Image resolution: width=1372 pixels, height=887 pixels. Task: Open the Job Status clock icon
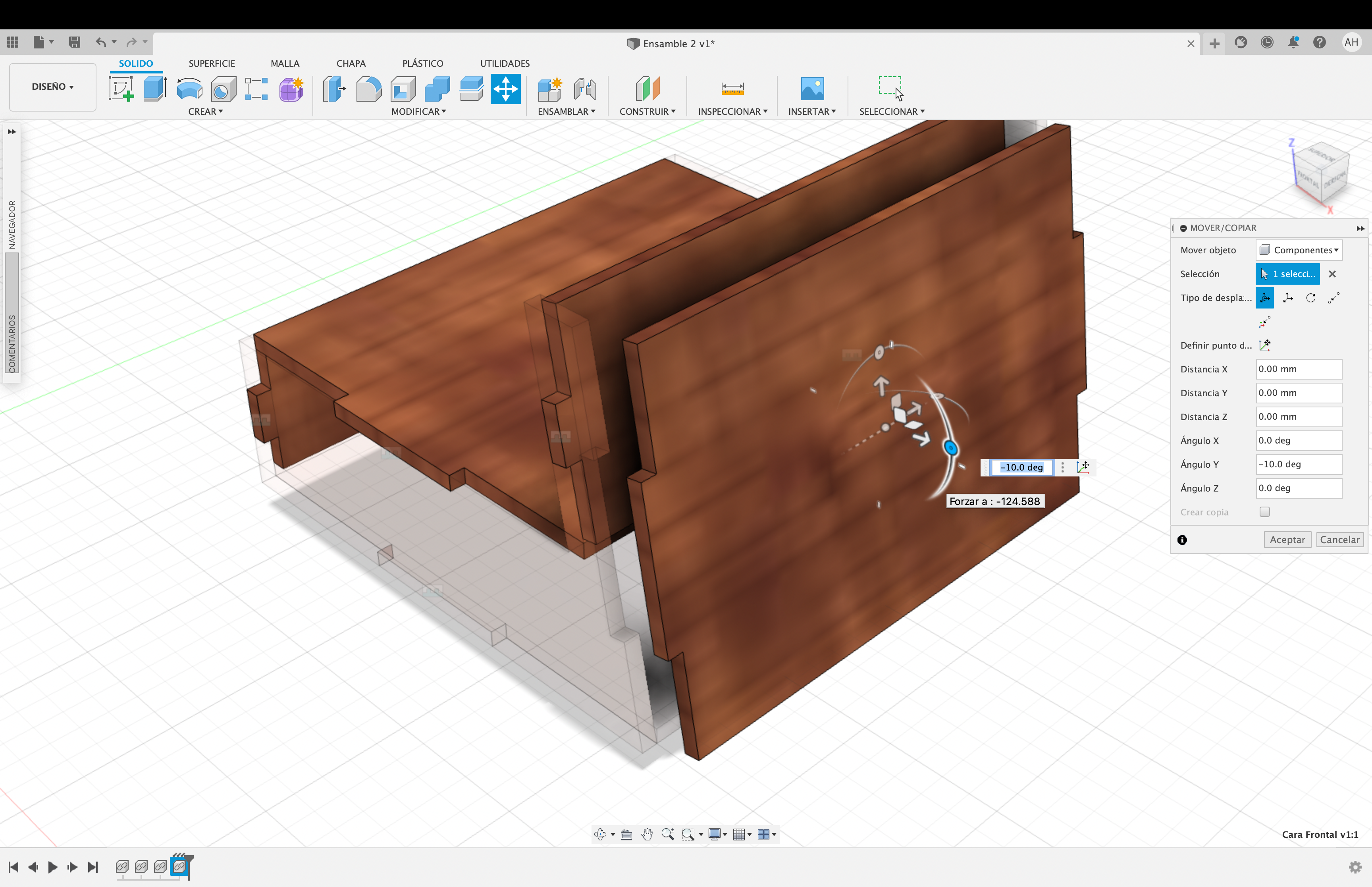[1267, 42]
